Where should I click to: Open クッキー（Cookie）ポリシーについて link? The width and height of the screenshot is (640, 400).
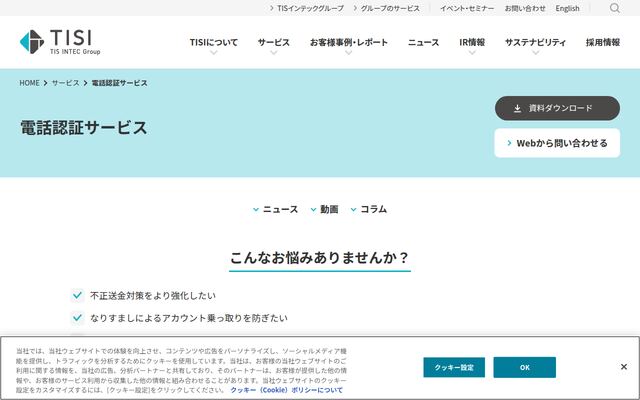click(x=287, y=390)
